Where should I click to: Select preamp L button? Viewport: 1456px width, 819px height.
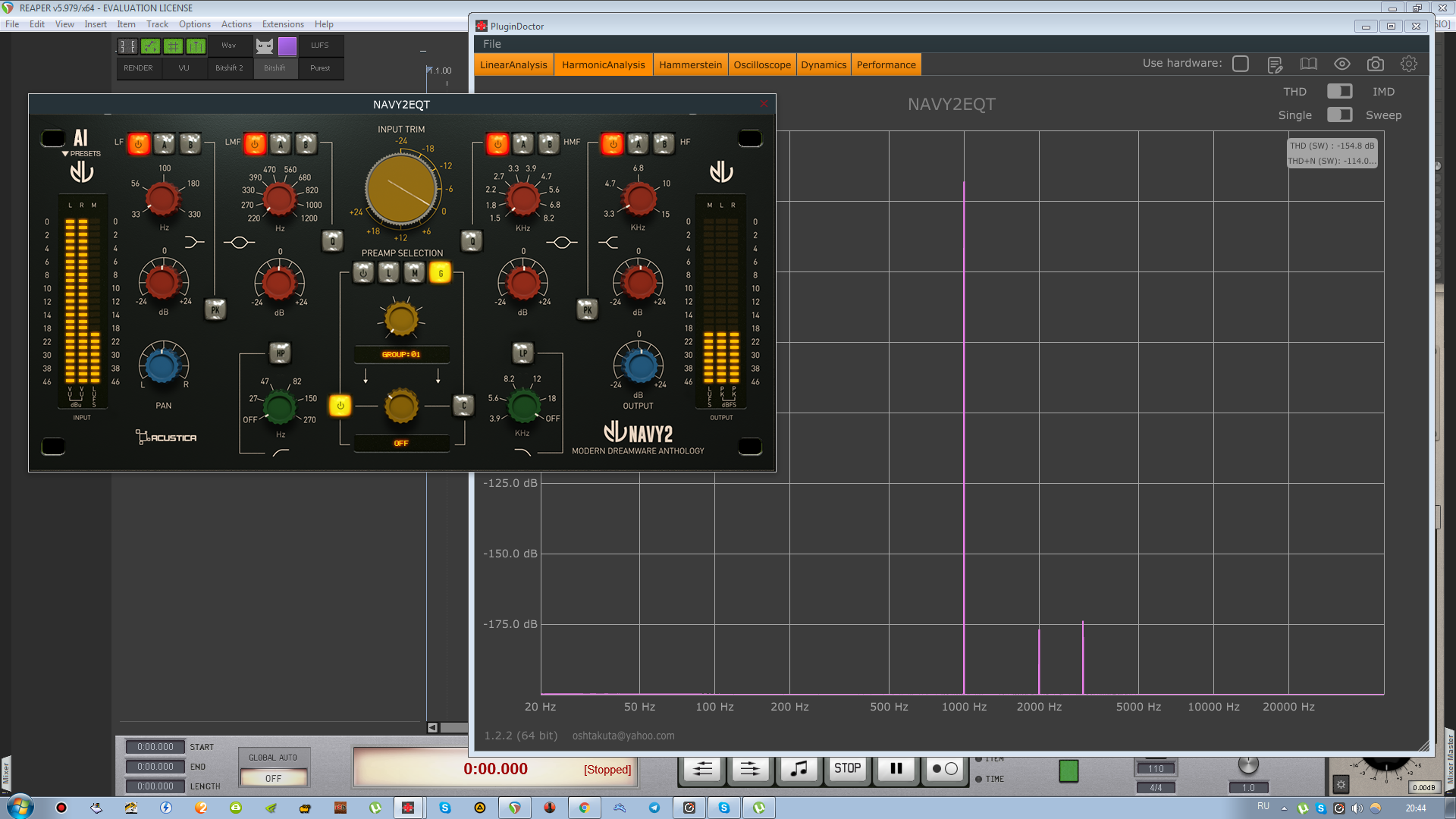(x=388, y=273)
